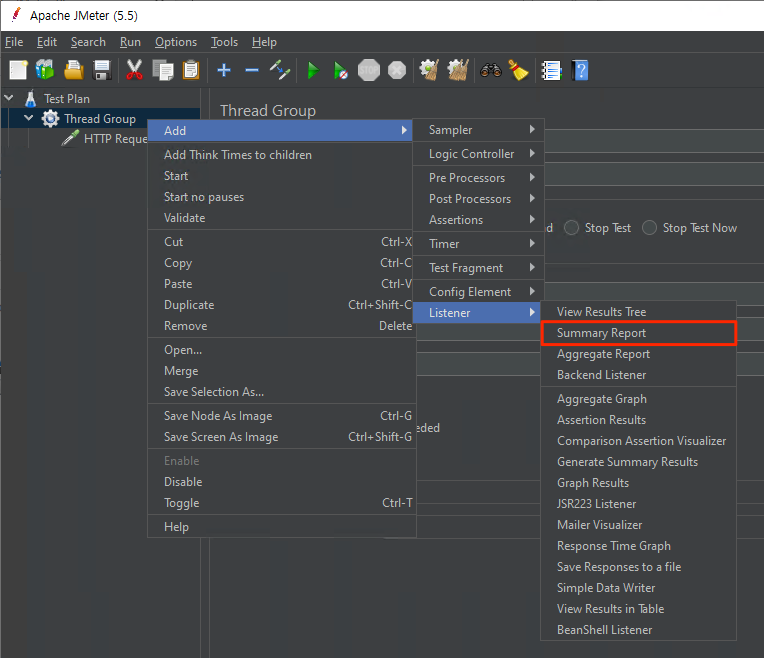Open the Search menu
This screenshot has width=764, height=658.
pyautogui.click(x=88, y=42)
